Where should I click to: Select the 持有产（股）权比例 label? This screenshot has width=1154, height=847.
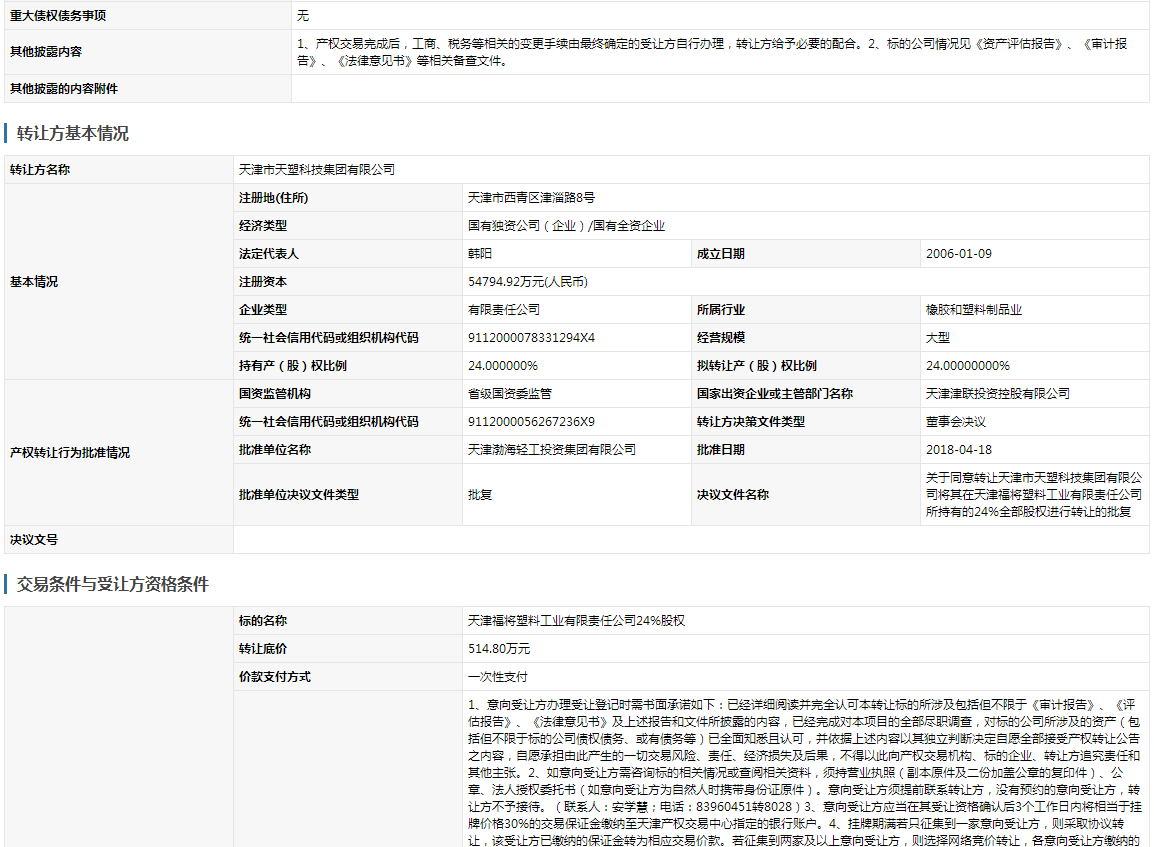click(292, 365)
